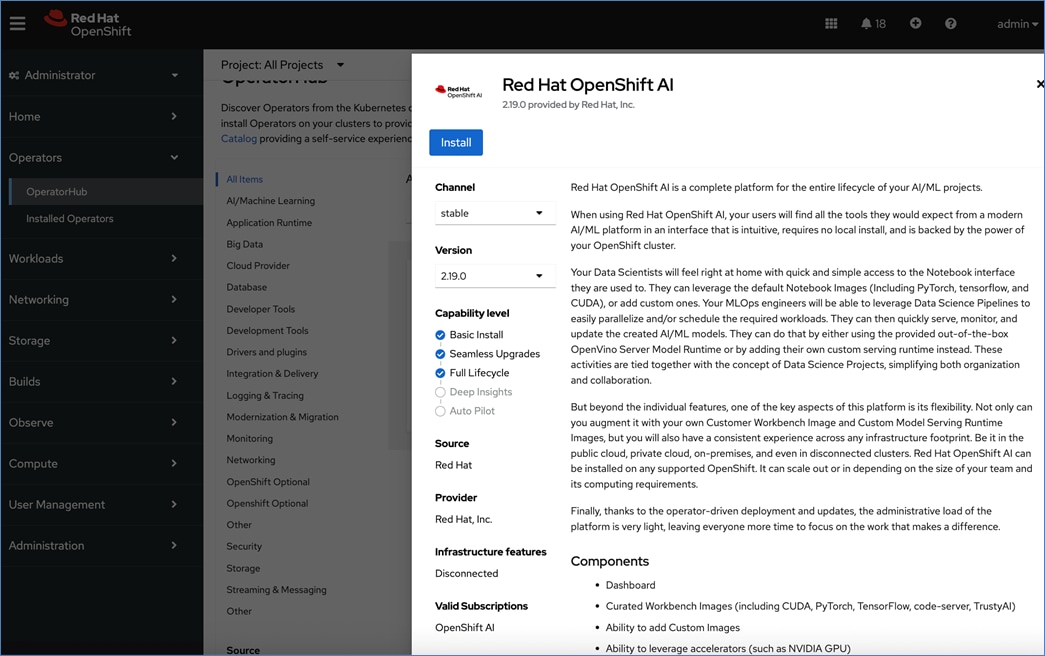
Task: Click the Full Lifecycle capability check icon
Action: click(x=440, y=373)
